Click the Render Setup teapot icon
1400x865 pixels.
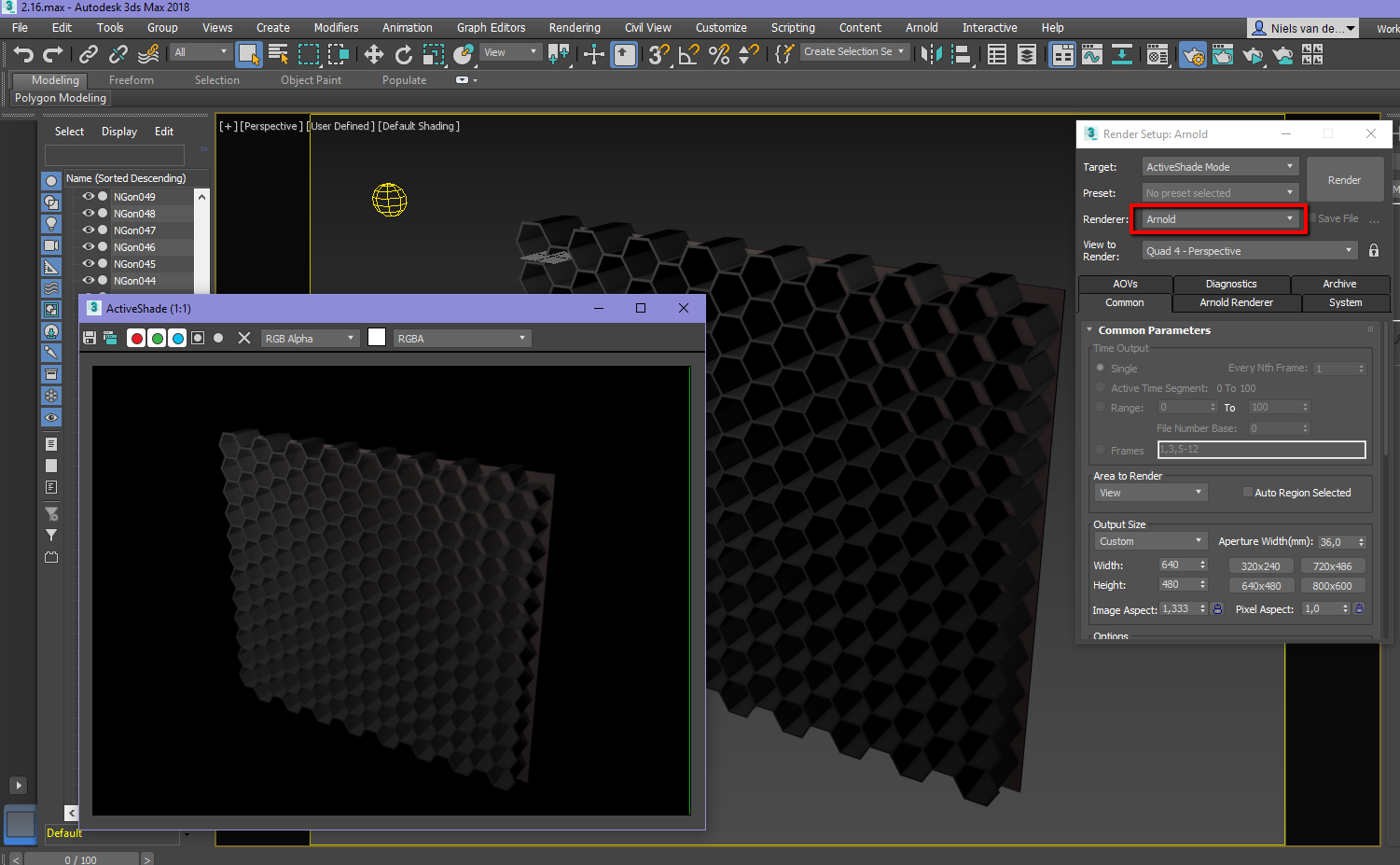pyautogui.click(x=1193, y=55)
